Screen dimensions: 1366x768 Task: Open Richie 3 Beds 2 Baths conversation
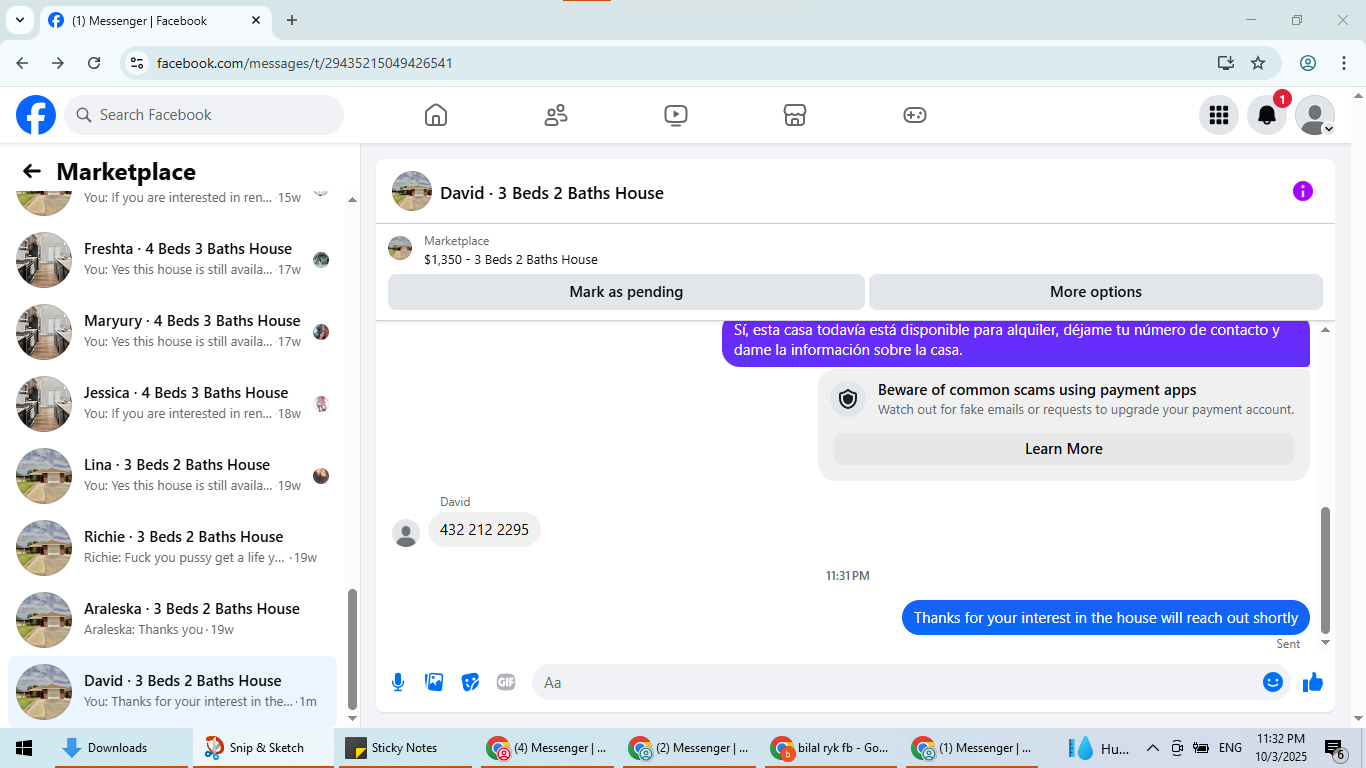173,548
